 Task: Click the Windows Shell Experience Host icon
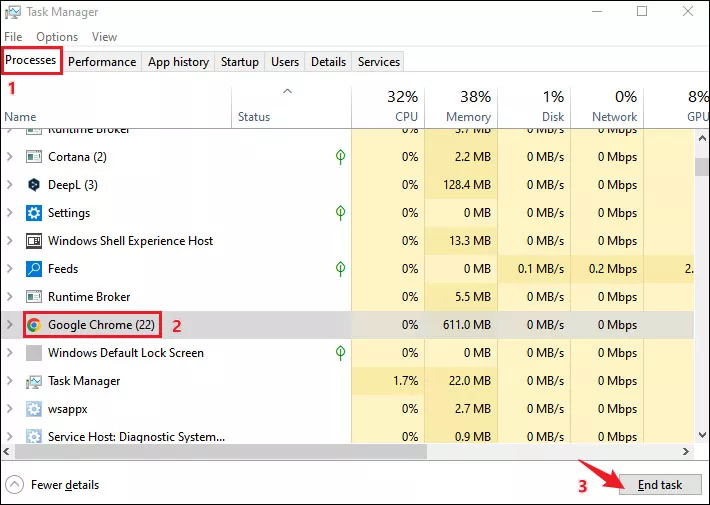click(x=34, y=241)
